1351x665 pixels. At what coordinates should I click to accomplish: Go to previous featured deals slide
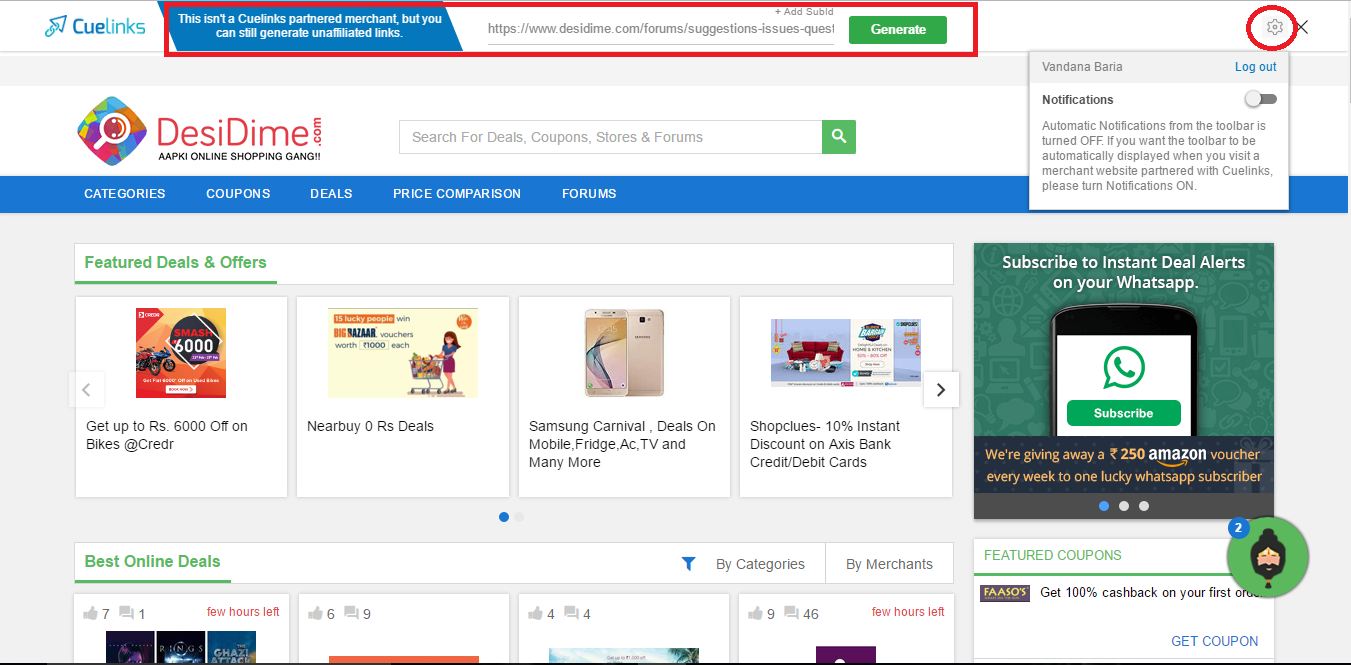(87, 390)
